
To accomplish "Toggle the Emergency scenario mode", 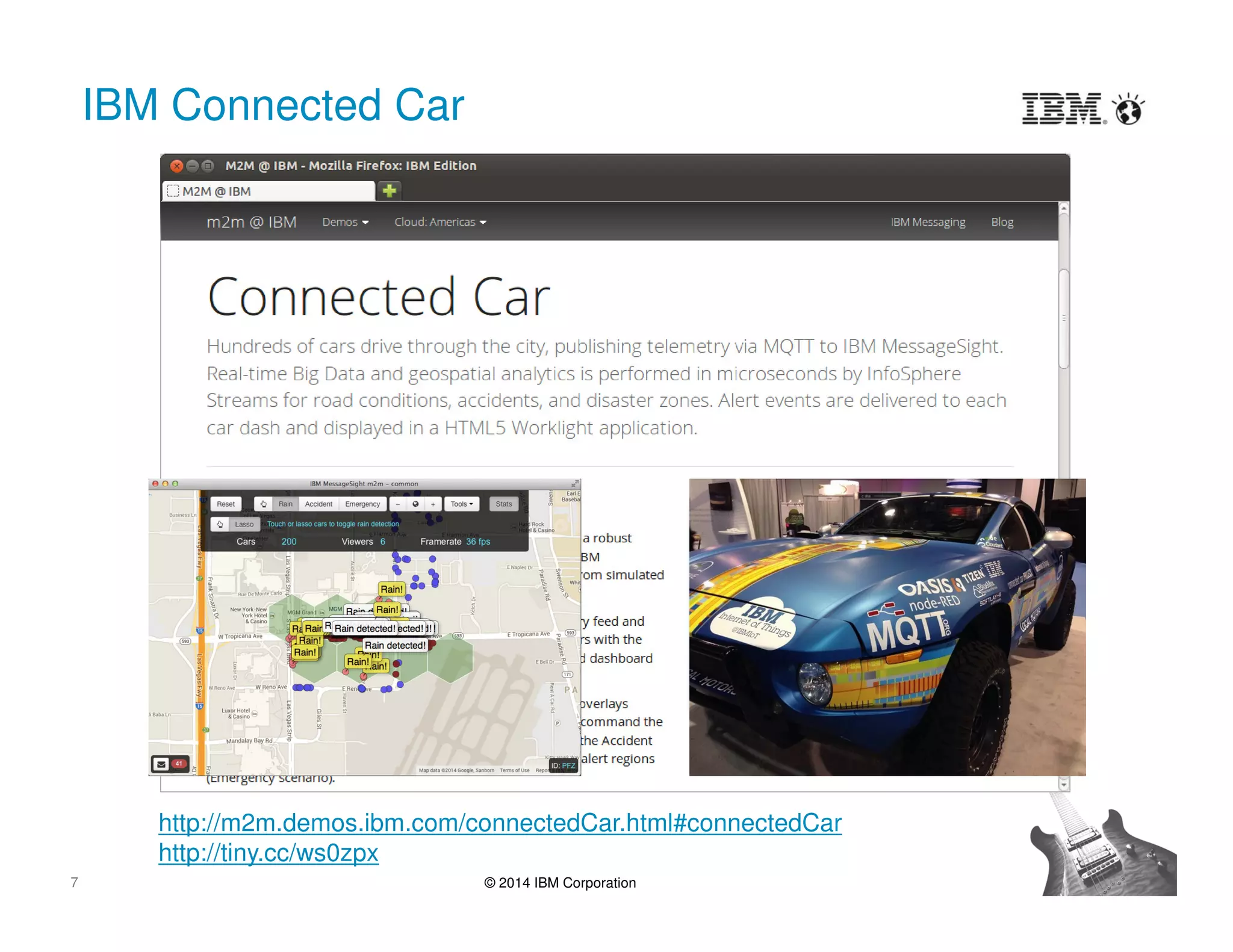I will coord(362,504).
